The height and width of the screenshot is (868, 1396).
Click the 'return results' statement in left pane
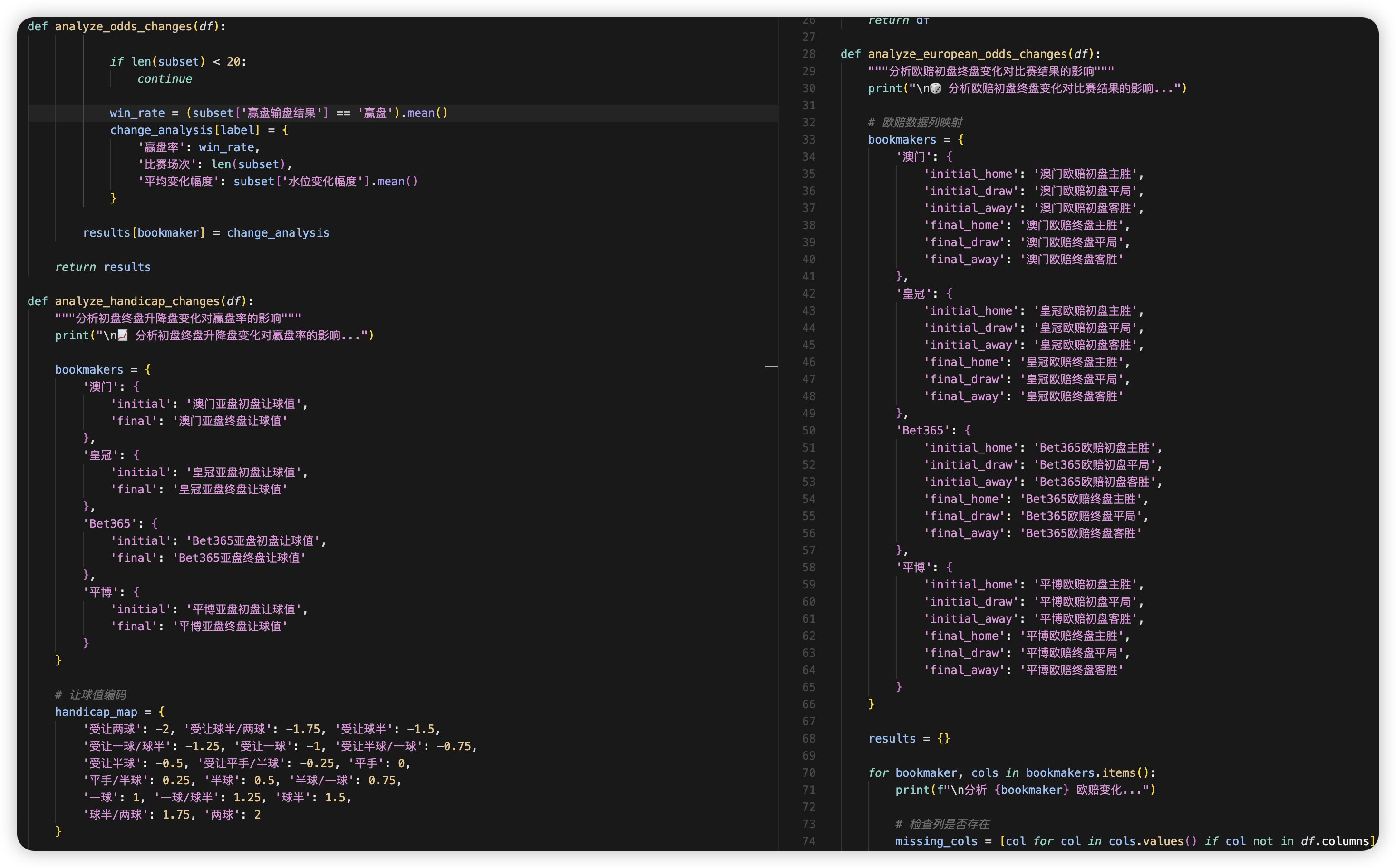point(103,267)
